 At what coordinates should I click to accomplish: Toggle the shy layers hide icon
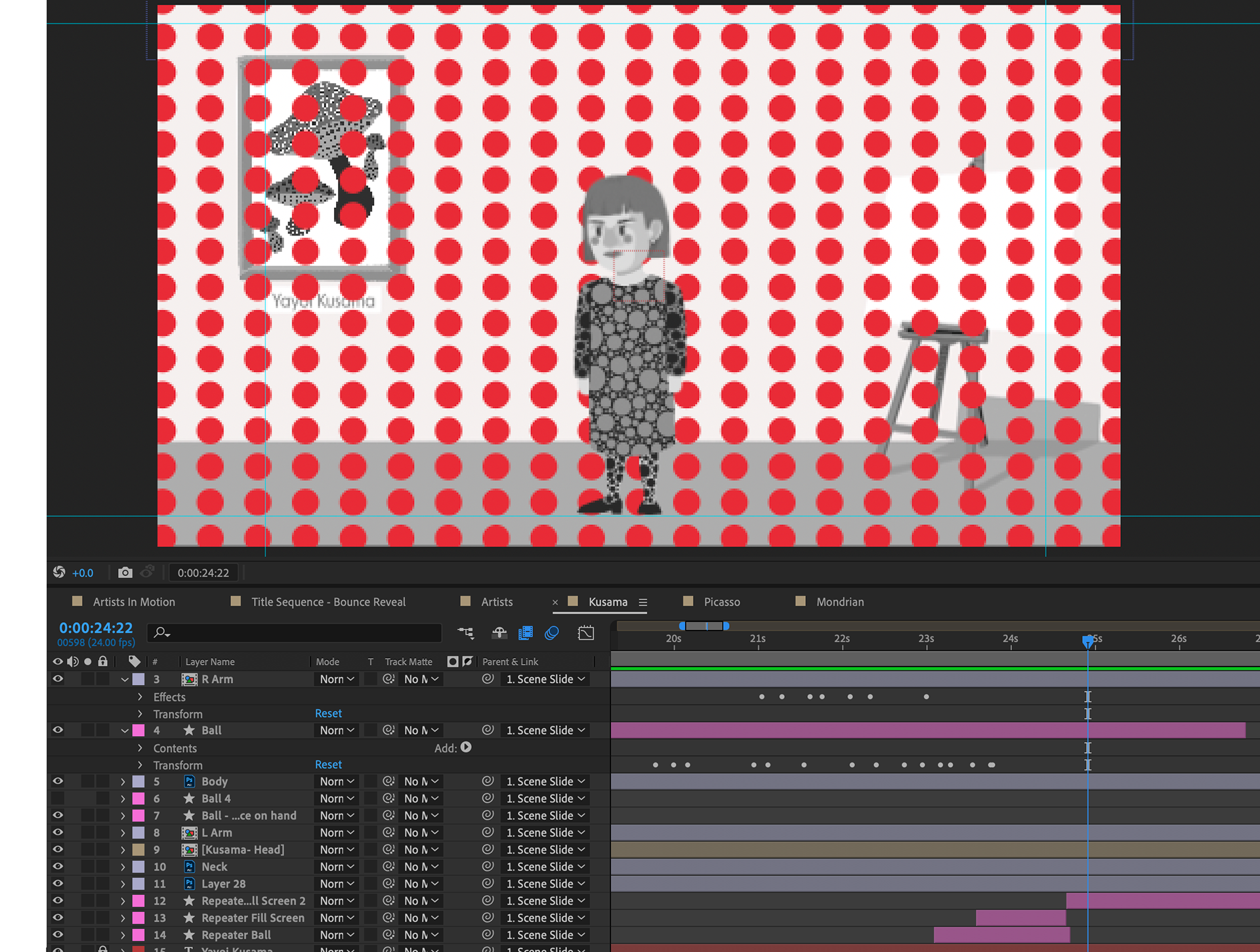coord(499,632)
